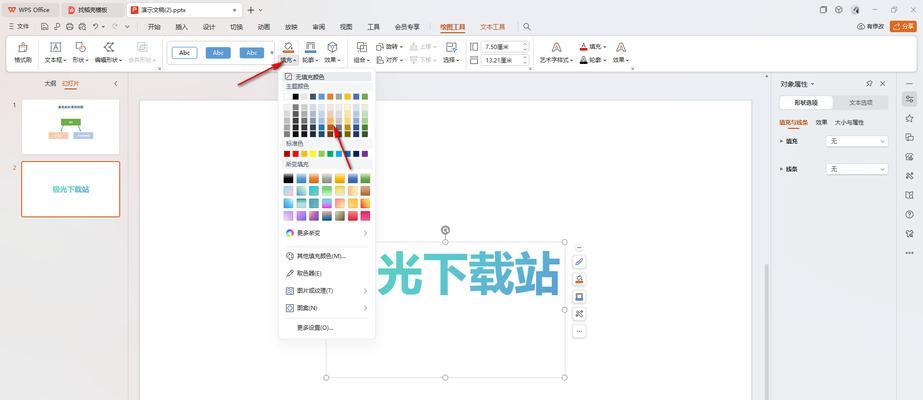923x400 pixels.
Task: Select slide 1 thumbnail
Action: [71, 126]
